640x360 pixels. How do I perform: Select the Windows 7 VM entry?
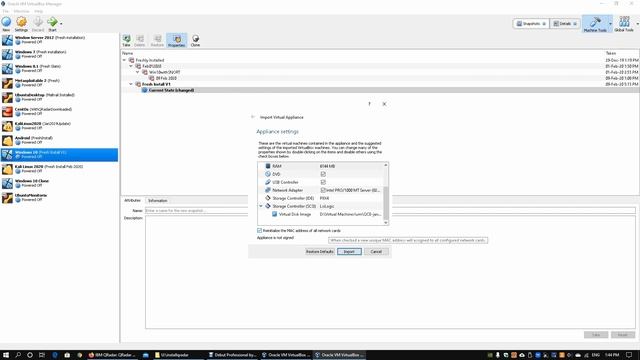coord(59,54)
